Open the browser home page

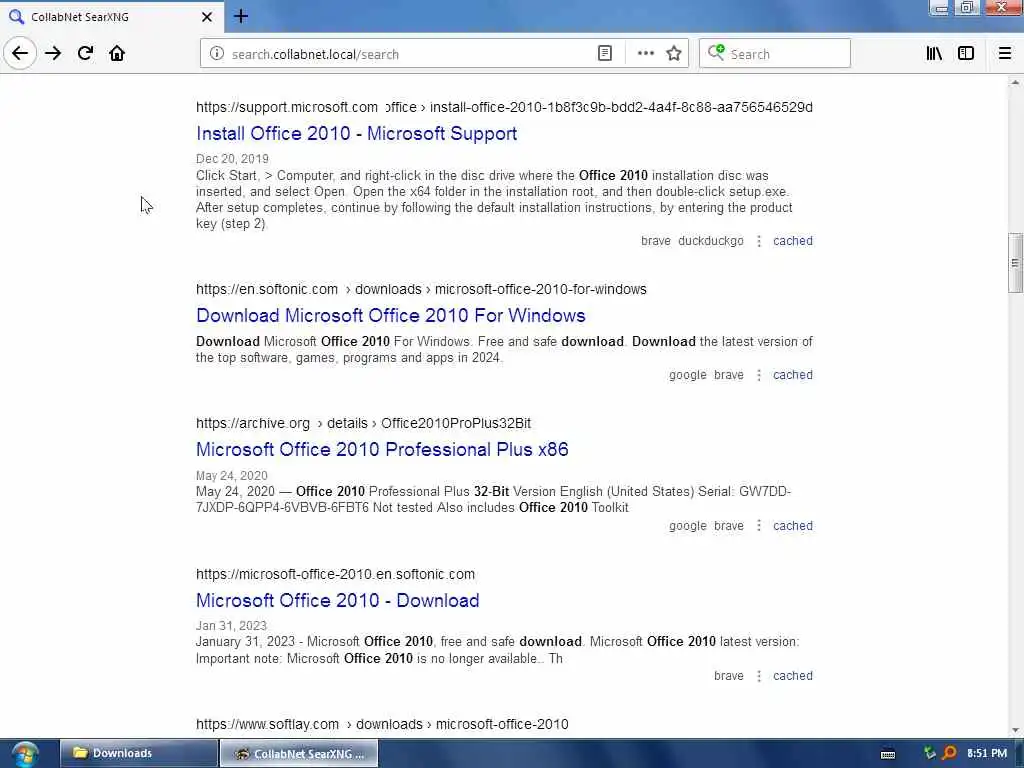(117, 53)
